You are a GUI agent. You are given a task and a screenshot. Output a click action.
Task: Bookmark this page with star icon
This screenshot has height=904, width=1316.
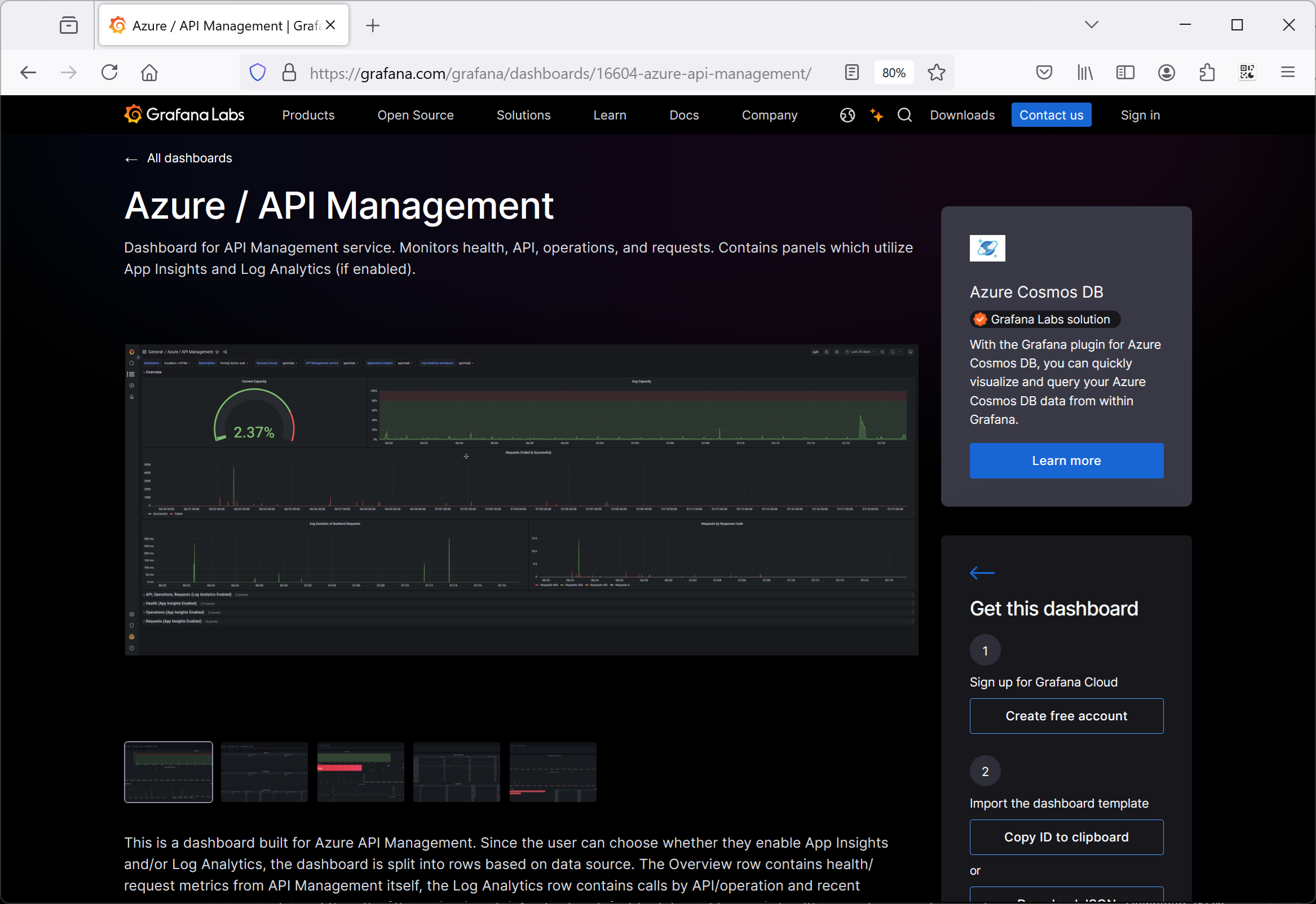pos(936,73)
